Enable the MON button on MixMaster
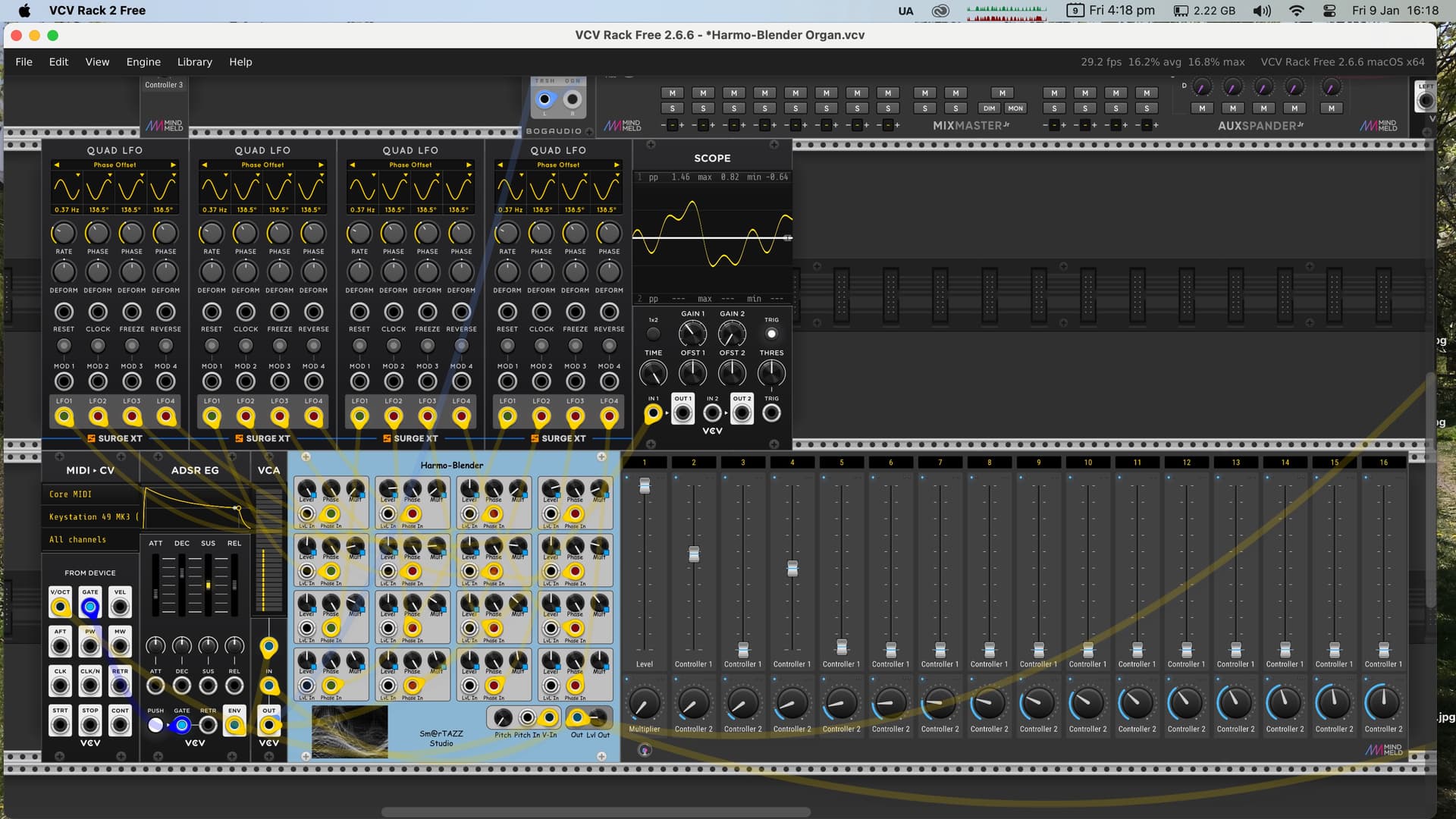This screenshot has height=819, width=1456. pos(1015,108)
